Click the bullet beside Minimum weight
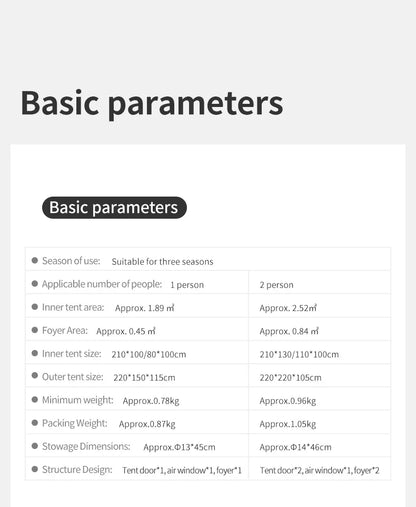Image resolution: width=416 pixels, height=507 pixels. (x=35, y=399)
